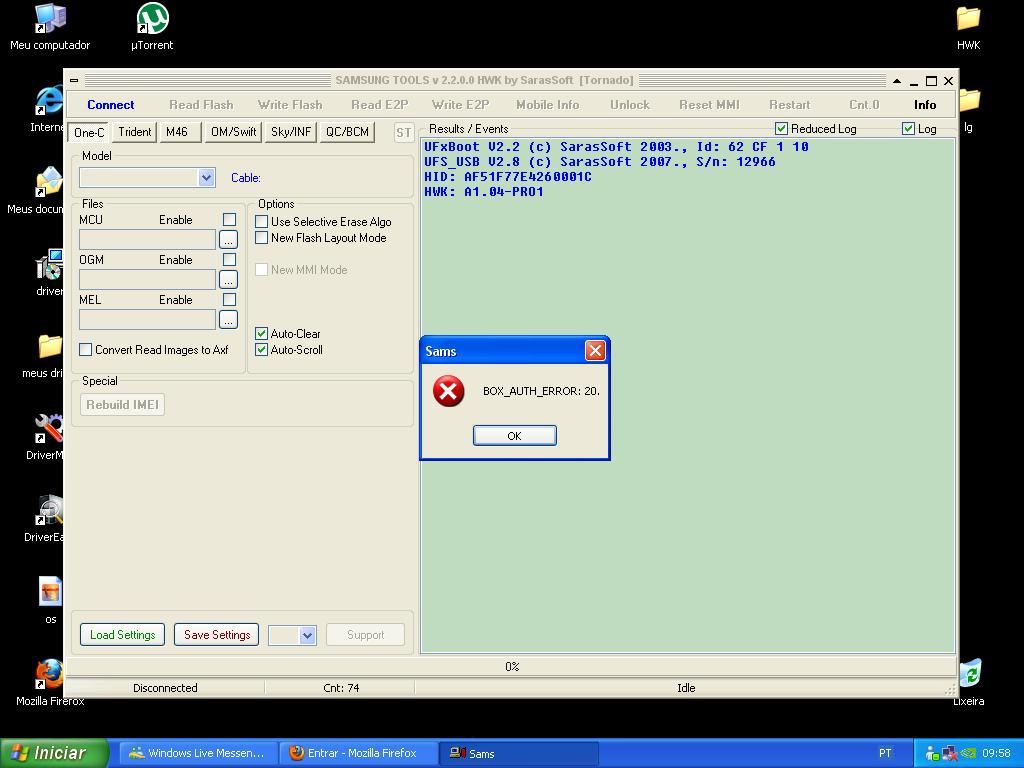Click the system menu icon of Samsung Tools

[74, 80]
